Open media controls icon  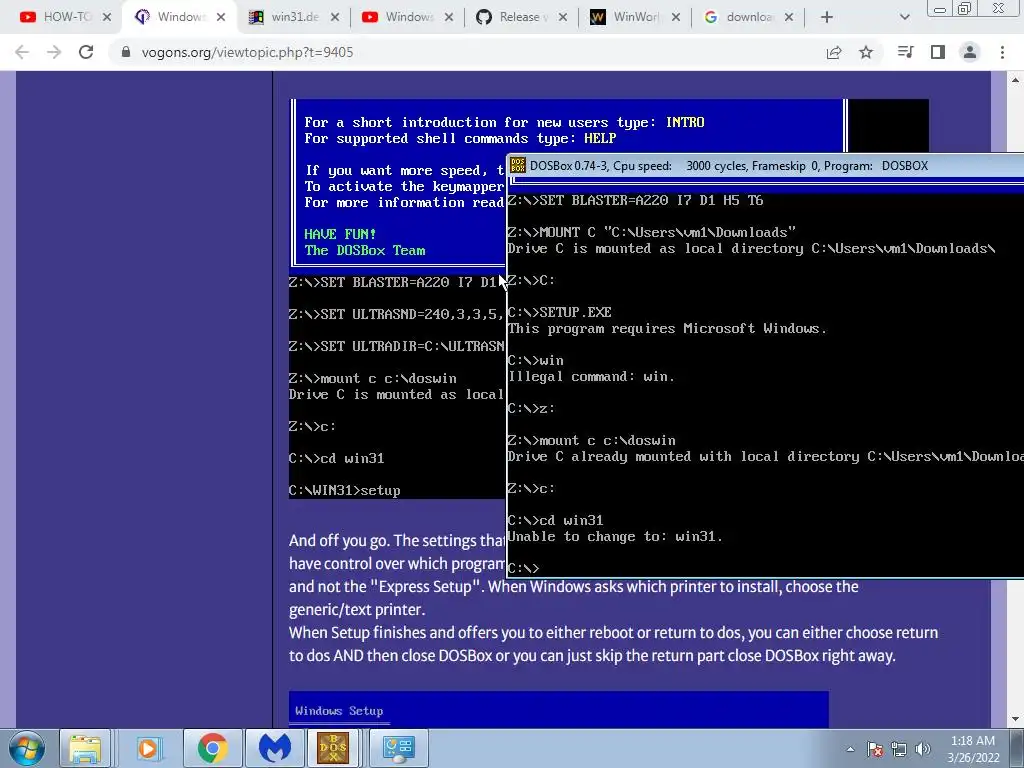[x=905, y=52]
